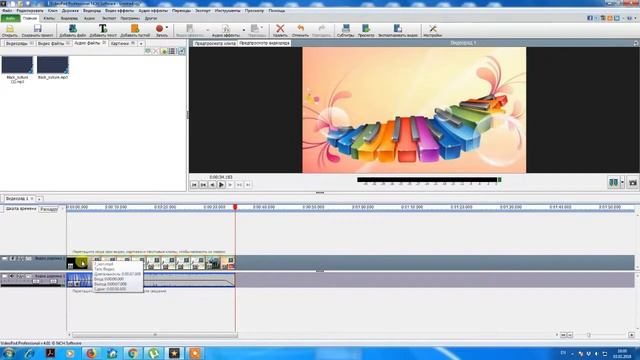
Task: Expand the arrow next to Аудио эффекты
Action: pyautogui.click(x=244, y=30)
